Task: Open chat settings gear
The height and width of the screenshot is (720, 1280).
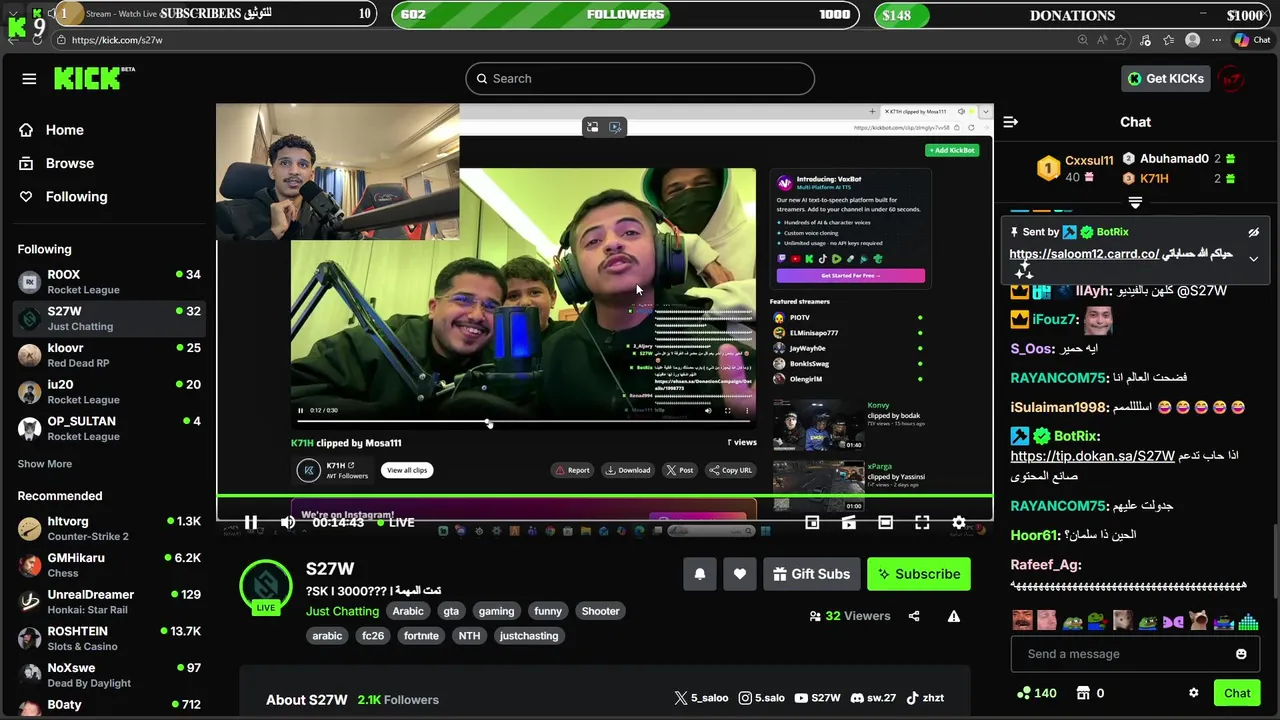Action: point(1193,693)
